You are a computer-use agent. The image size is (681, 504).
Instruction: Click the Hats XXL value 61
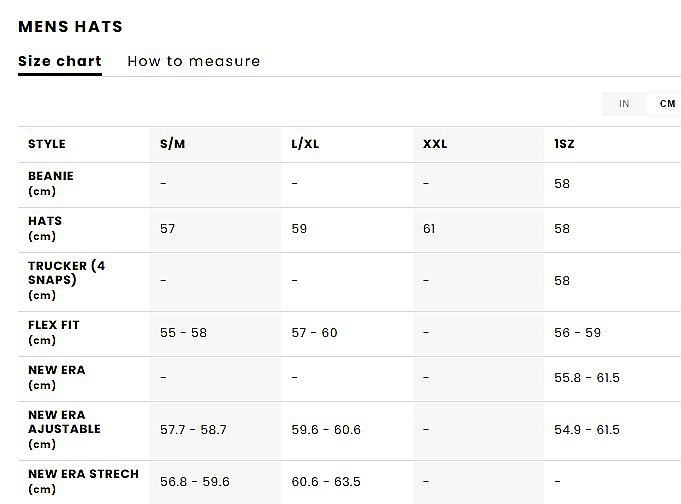[429, 229]
